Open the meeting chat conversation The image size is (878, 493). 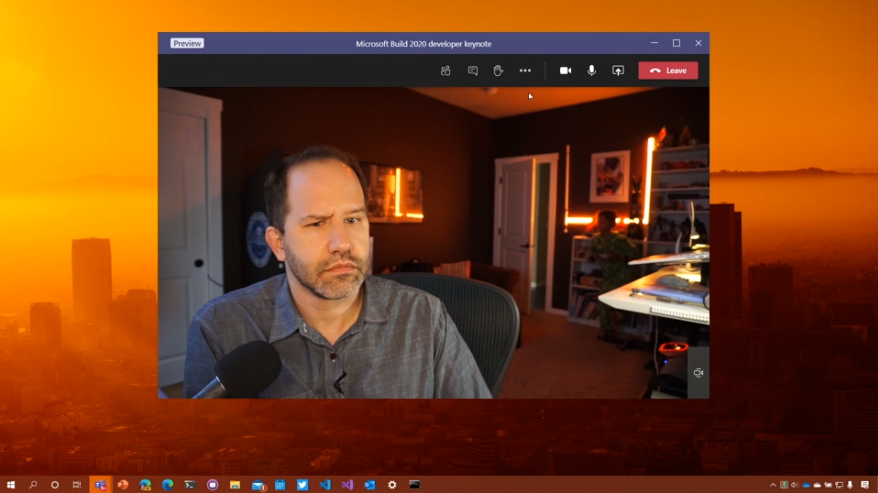pyautogui.click(x=472, y=71)
